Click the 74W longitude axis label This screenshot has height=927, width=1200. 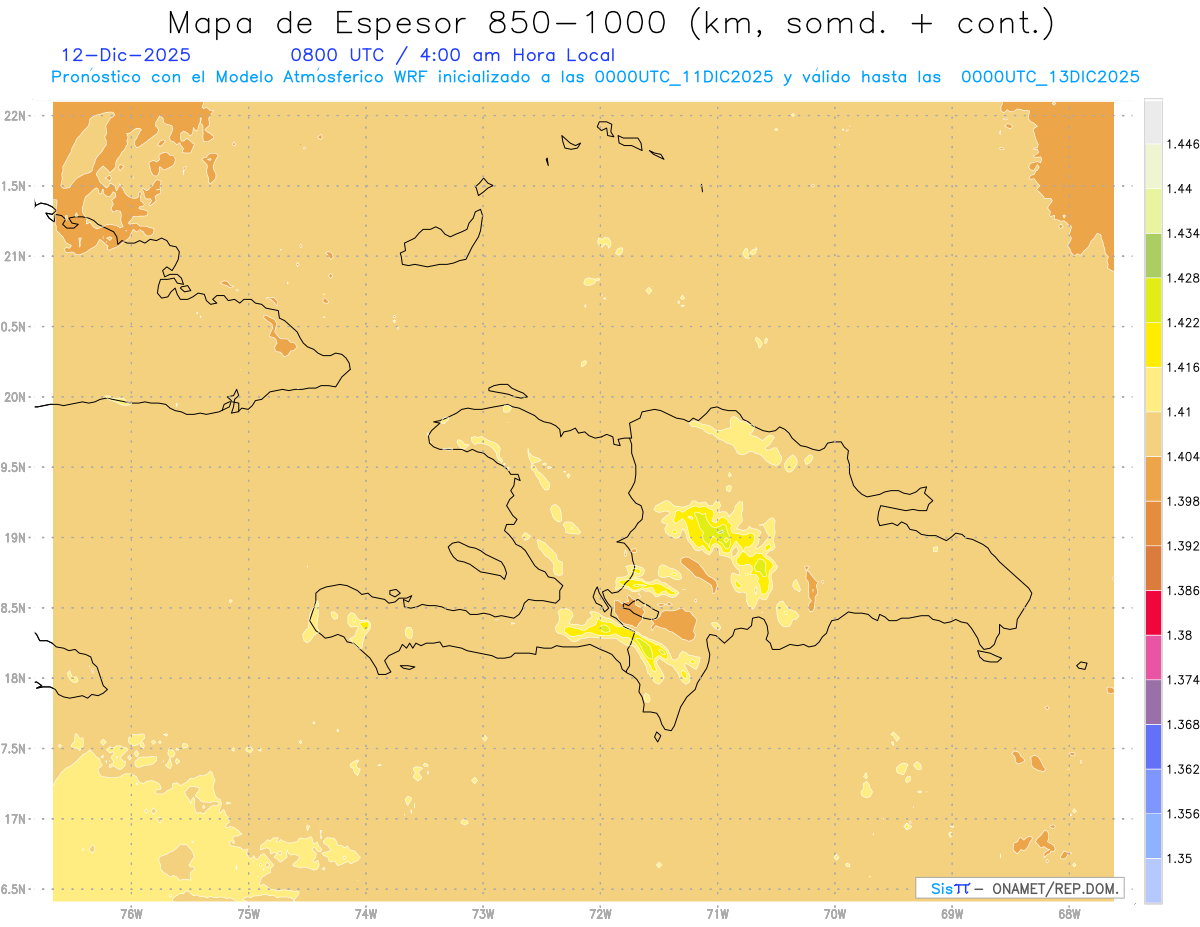point(366,913)
